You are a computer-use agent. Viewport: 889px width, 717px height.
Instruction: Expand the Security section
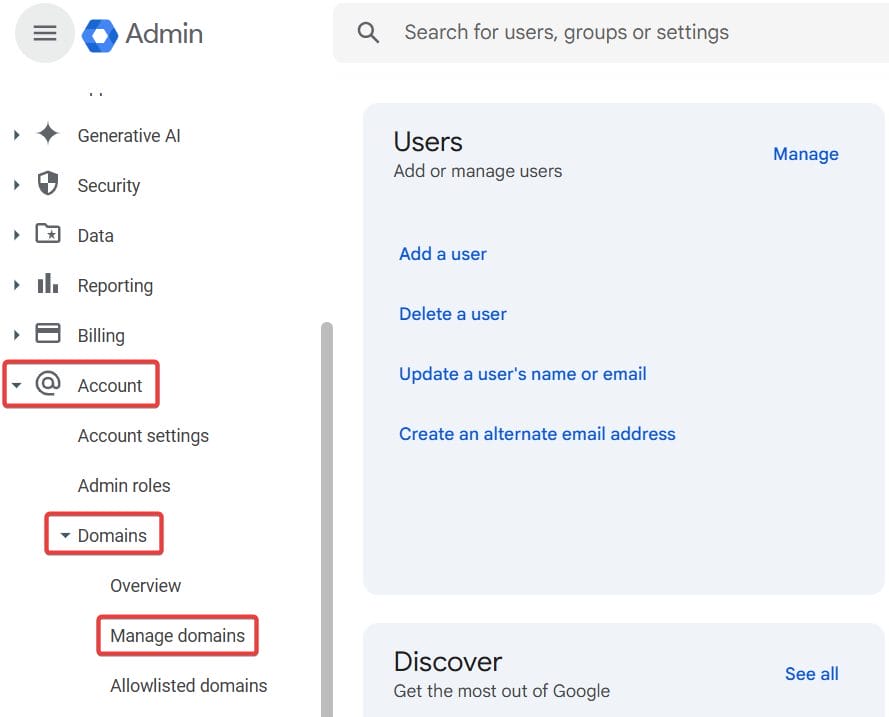point(15,185)
